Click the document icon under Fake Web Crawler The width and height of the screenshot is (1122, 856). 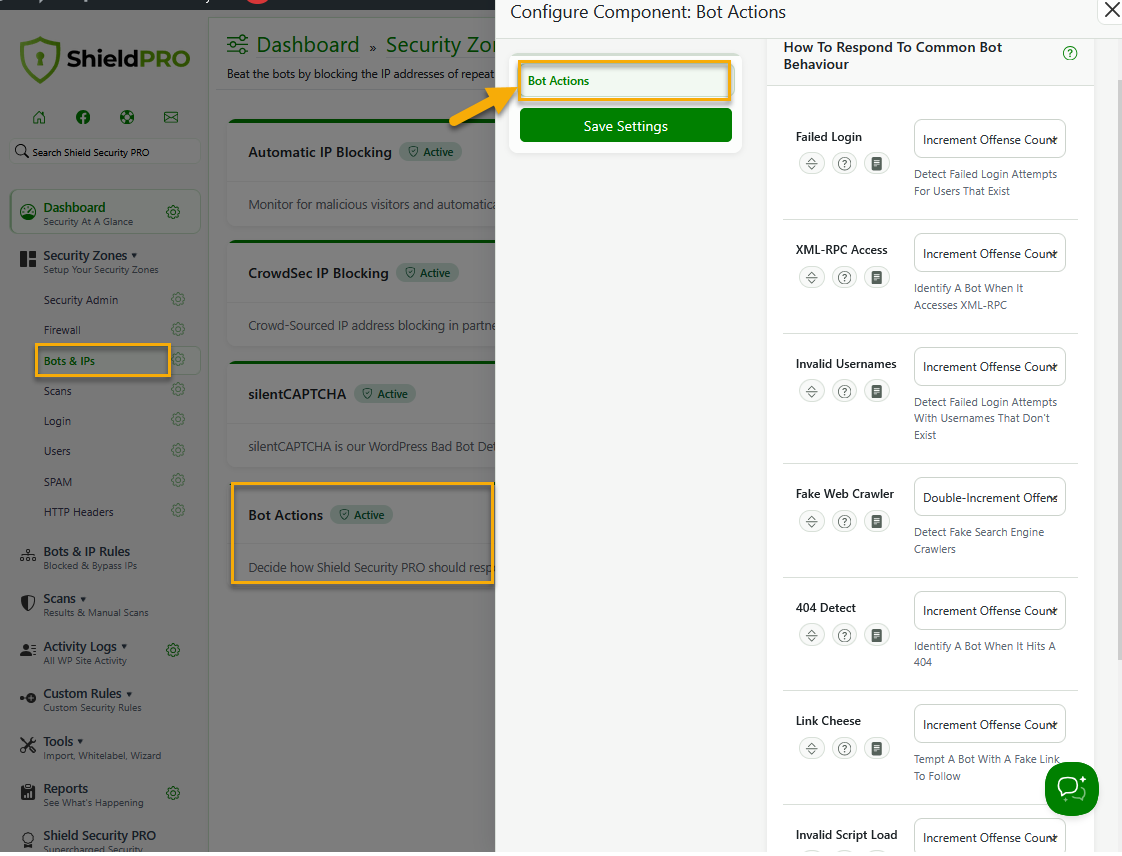[877, 522]
